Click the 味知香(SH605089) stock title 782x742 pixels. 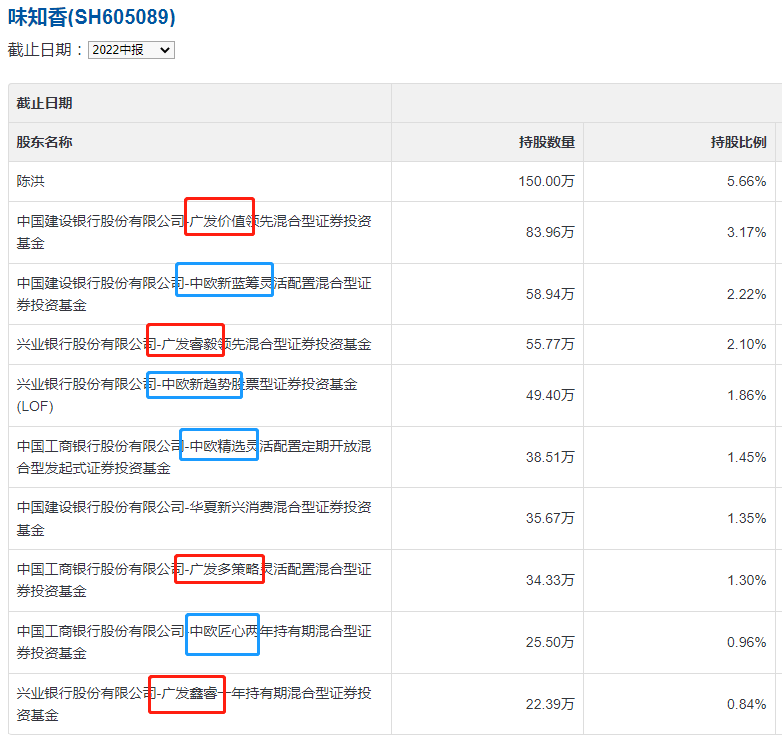point(92,17)
